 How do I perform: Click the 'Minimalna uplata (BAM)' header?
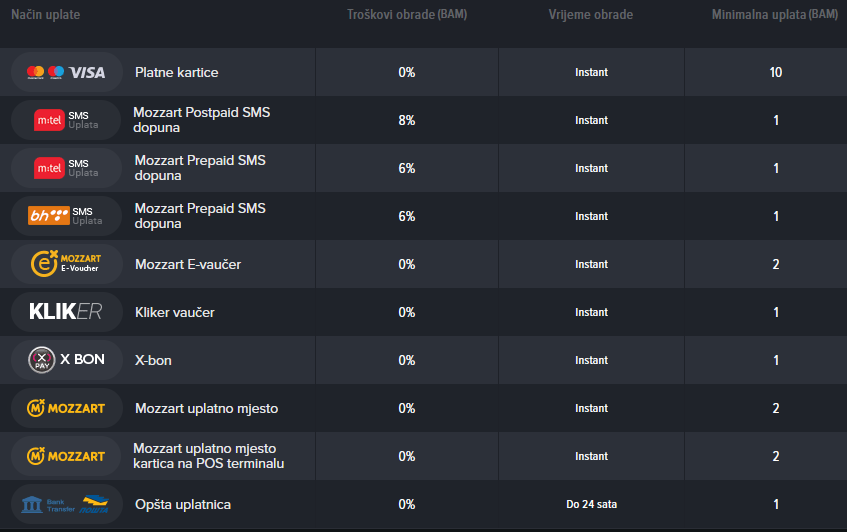click(x=775, y=15)
